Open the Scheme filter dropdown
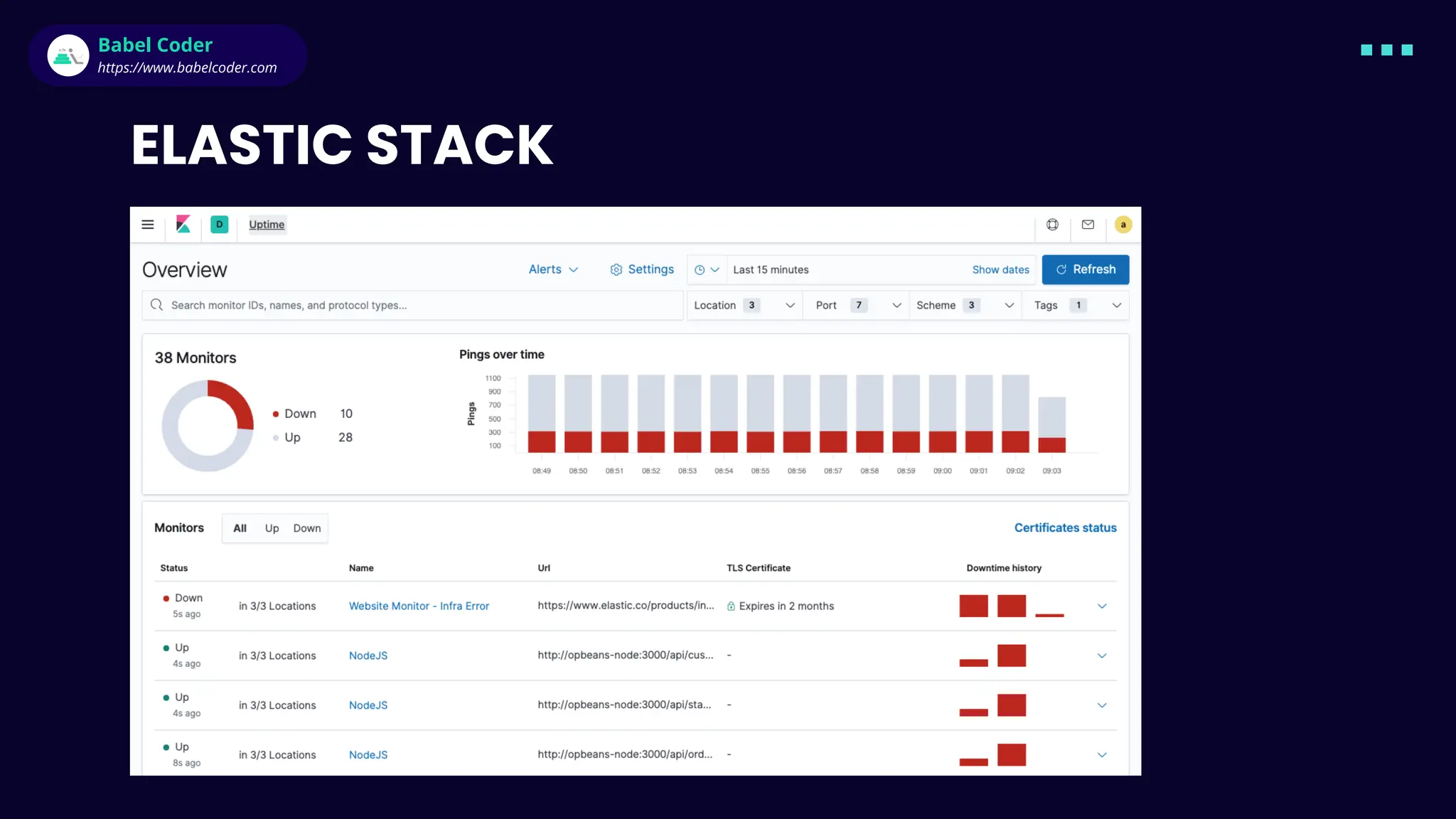 (x=965, y=305)
